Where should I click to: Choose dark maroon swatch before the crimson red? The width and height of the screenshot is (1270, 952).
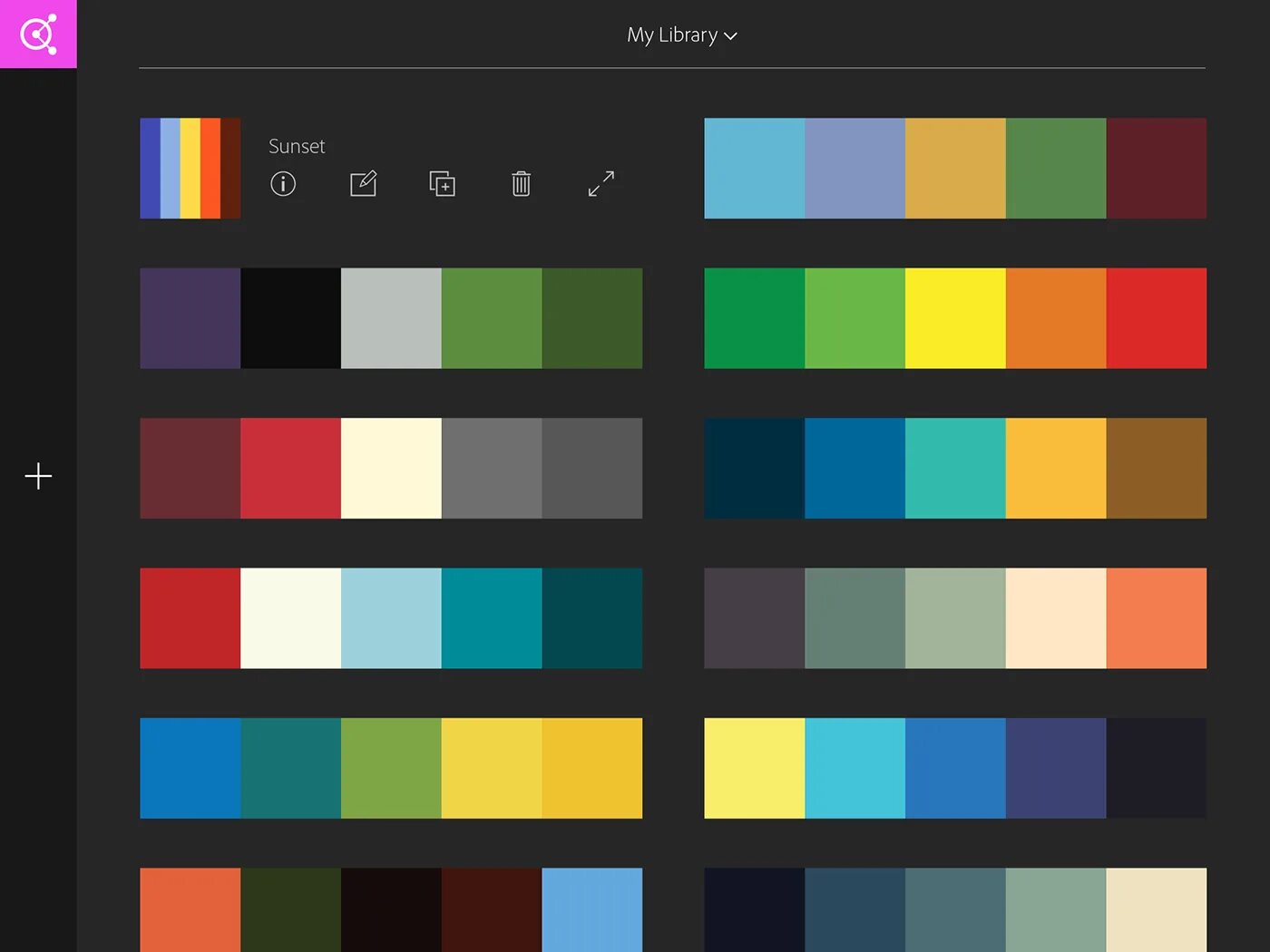pyautogui.click(x=190, y=468)
